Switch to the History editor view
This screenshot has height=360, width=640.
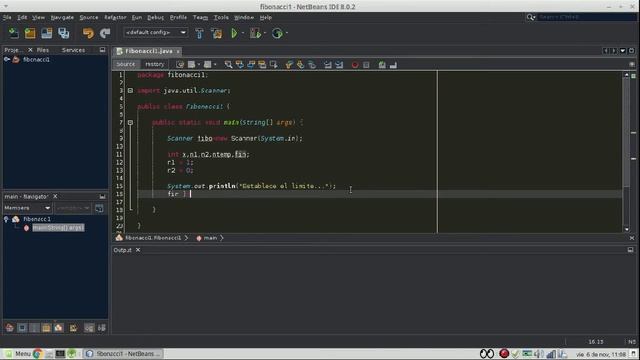(x=154, y=64)
